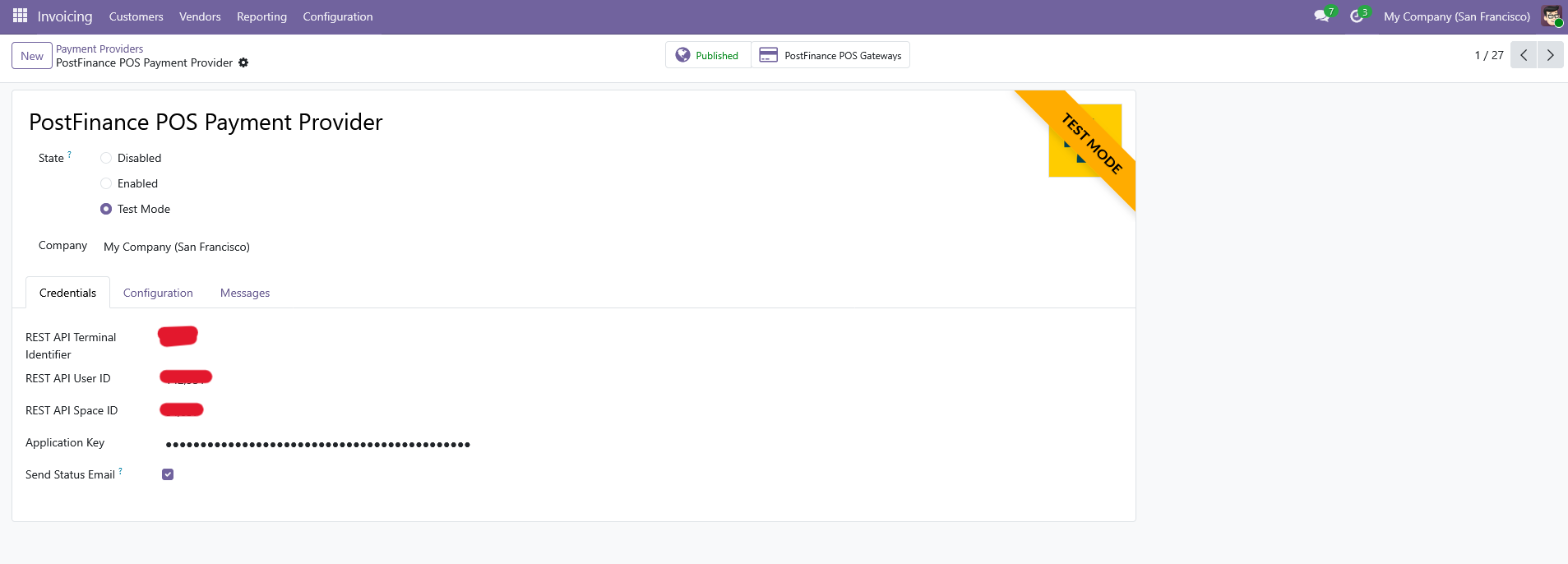Select the Test Mode radio button
1568x564 pixels.
click(x=106, y=209)
